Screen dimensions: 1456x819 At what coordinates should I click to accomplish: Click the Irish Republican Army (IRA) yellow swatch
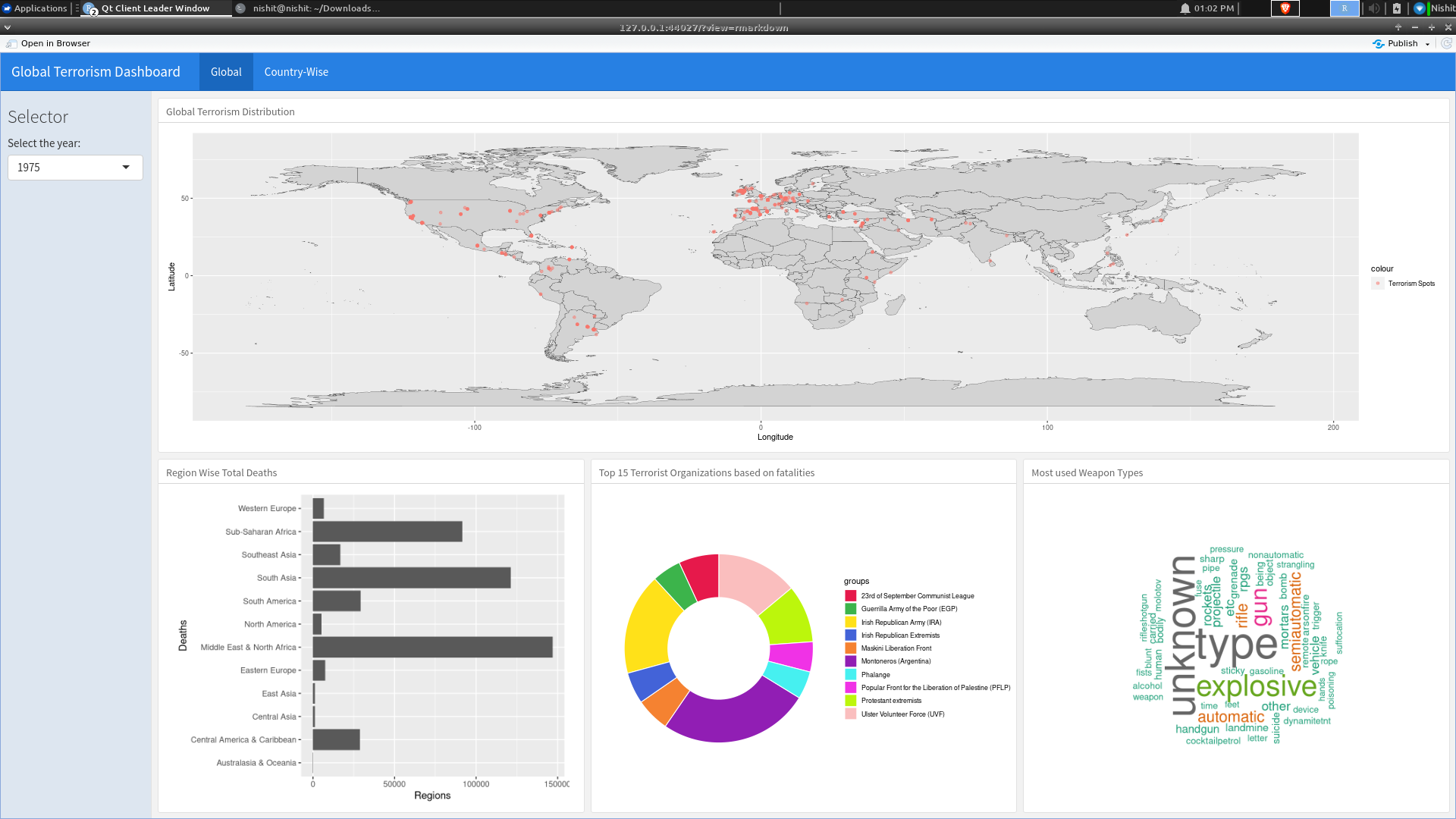click(850, 623)
